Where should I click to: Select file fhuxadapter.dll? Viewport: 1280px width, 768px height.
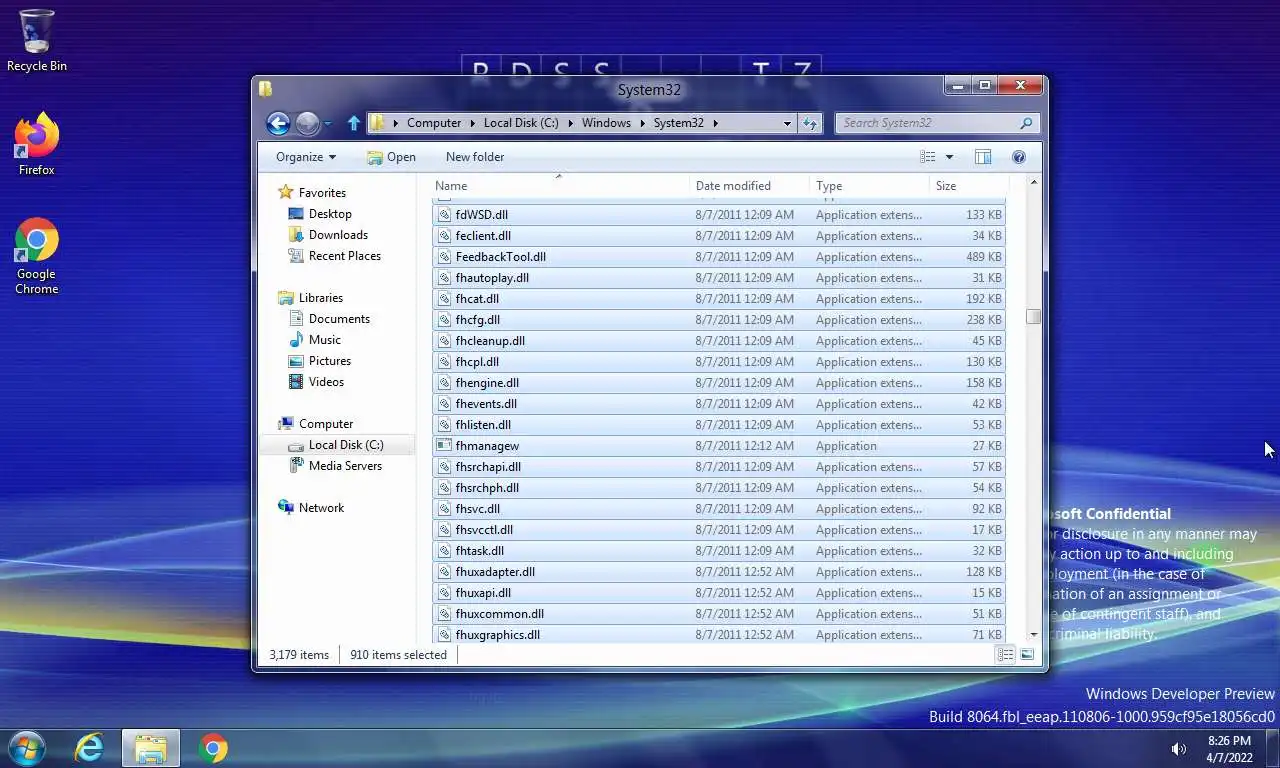point(719,572)
